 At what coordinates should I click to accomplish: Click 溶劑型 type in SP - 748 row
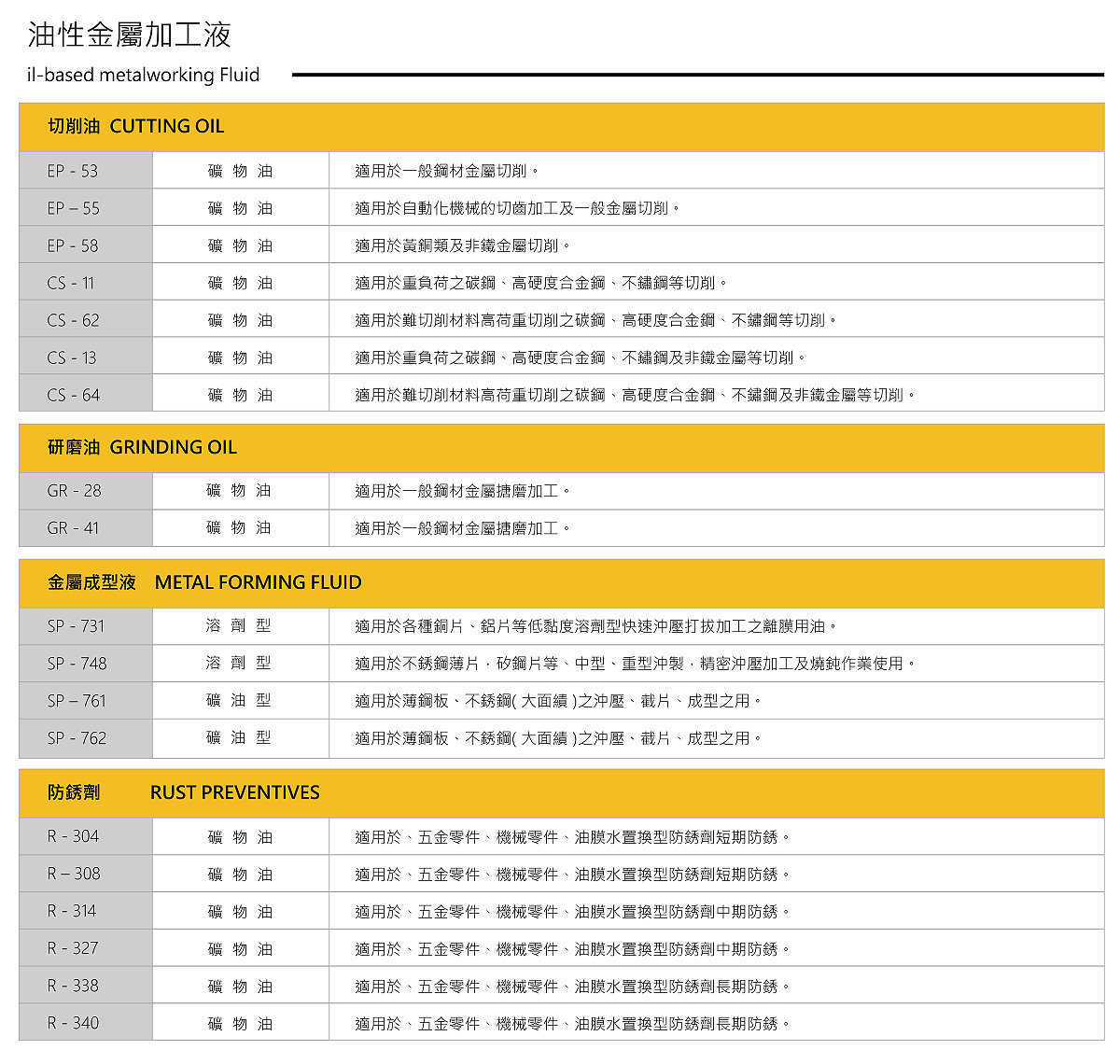pyautogui.click(x=239, y=663)
